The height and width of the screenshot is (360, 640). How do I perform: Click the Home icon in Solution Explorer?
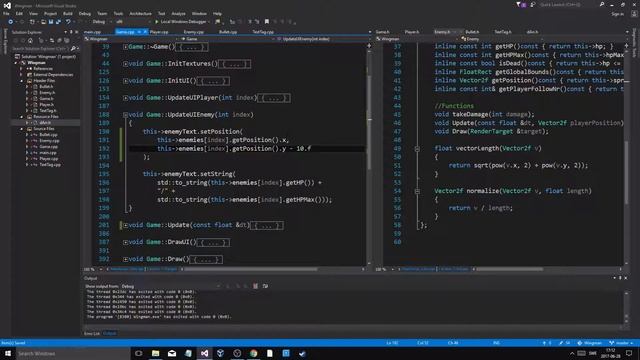pos(30,40)
